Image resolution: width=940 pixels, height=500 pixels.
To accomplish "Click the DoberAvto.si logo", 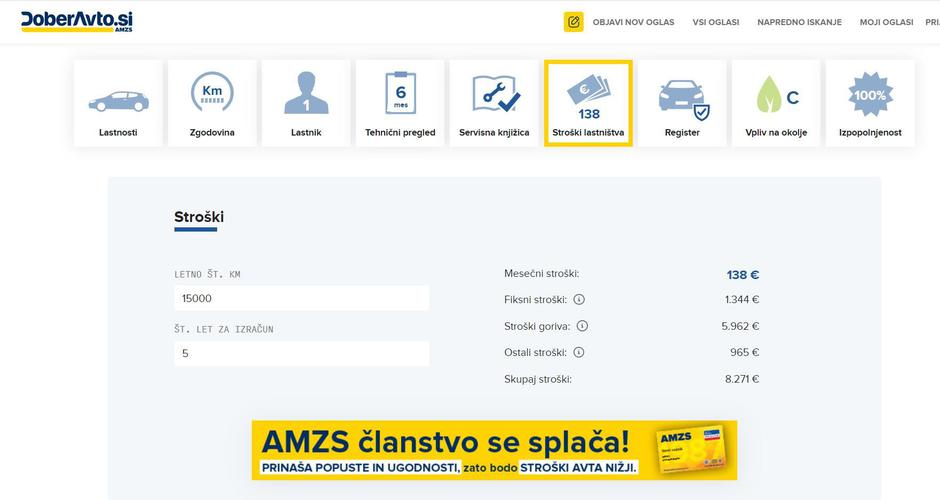I will (77, 21).
